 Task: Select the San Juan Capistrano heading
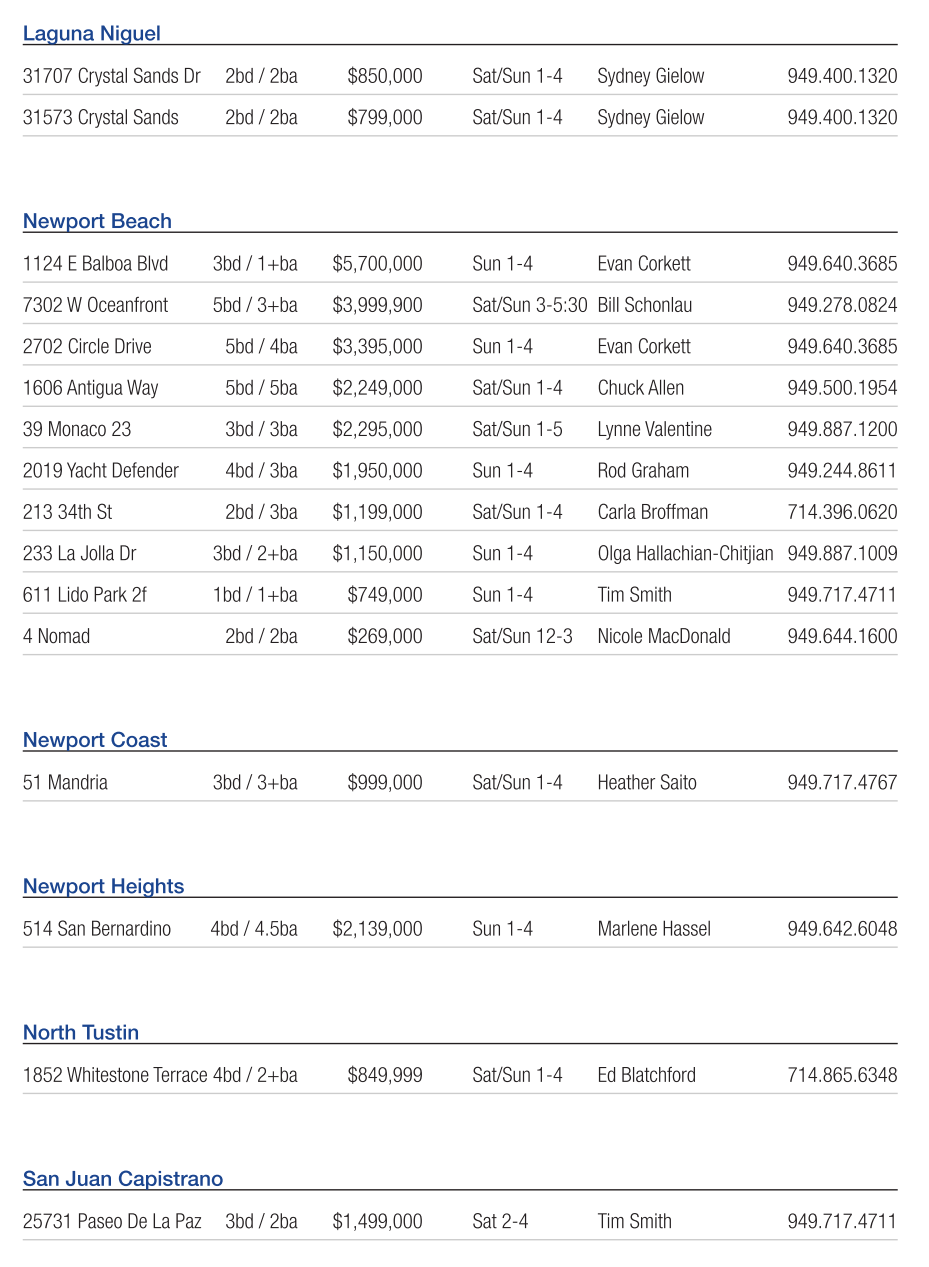coord(123,1179)
